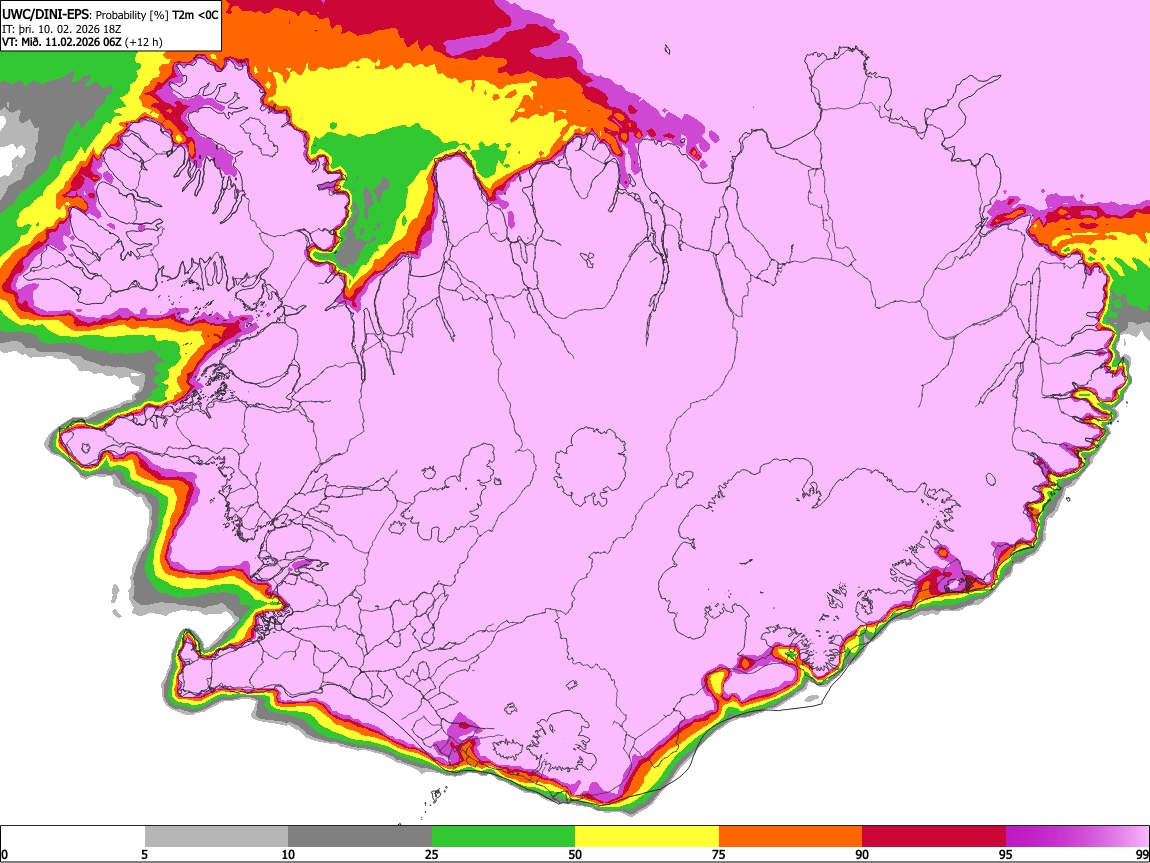Viewport: 1150px width, 863px height.
Task: Click the legend value '25'
Action: pos(432,854)
